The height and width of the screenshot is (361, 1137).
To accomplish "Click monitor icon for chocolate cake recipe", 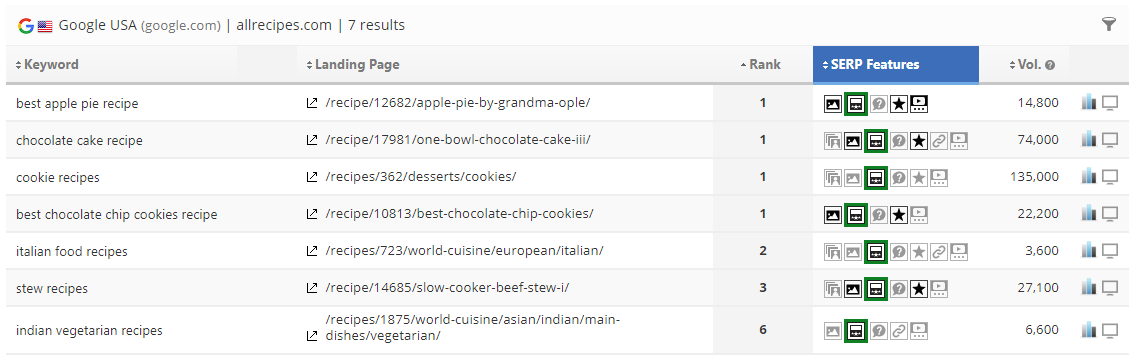I will click(1110, 140).
